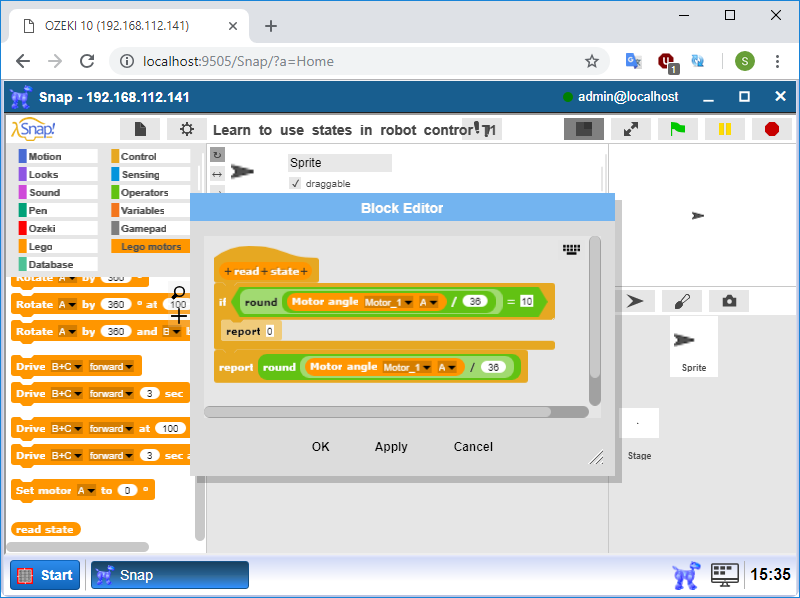Open the A port dropdown in the bottom report block

[x=447, y=367]
